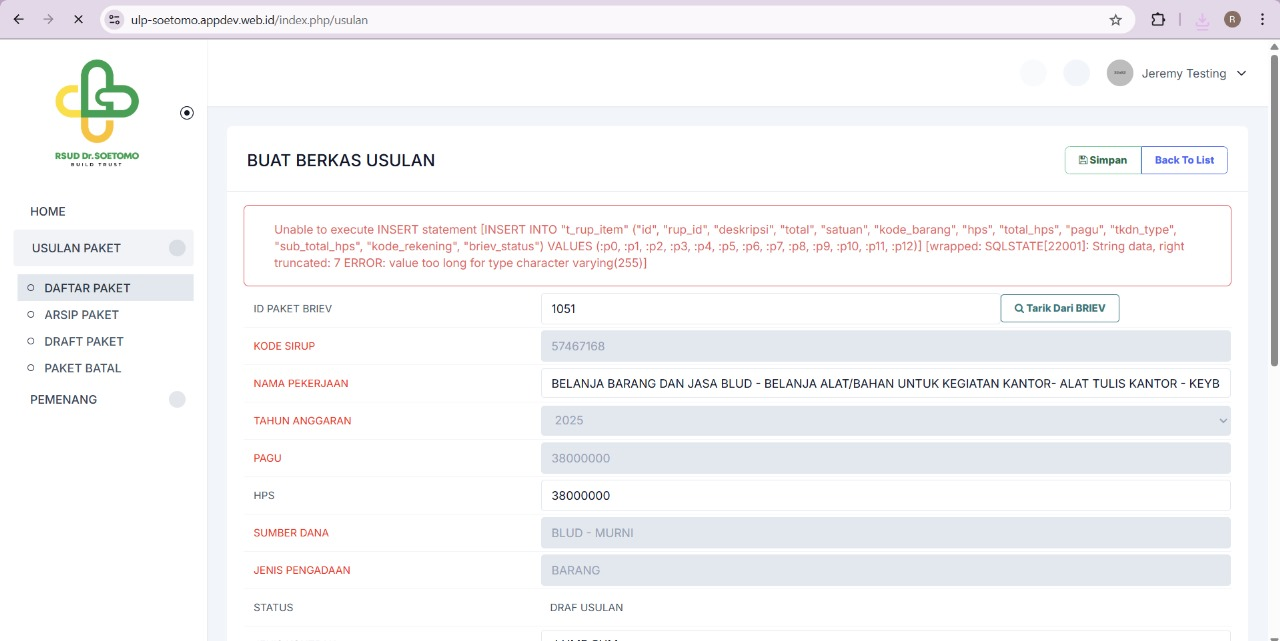The image size is (1280, 641).
Task: Click Tarik Dari BRIEV button
Action: point(1059,308)
